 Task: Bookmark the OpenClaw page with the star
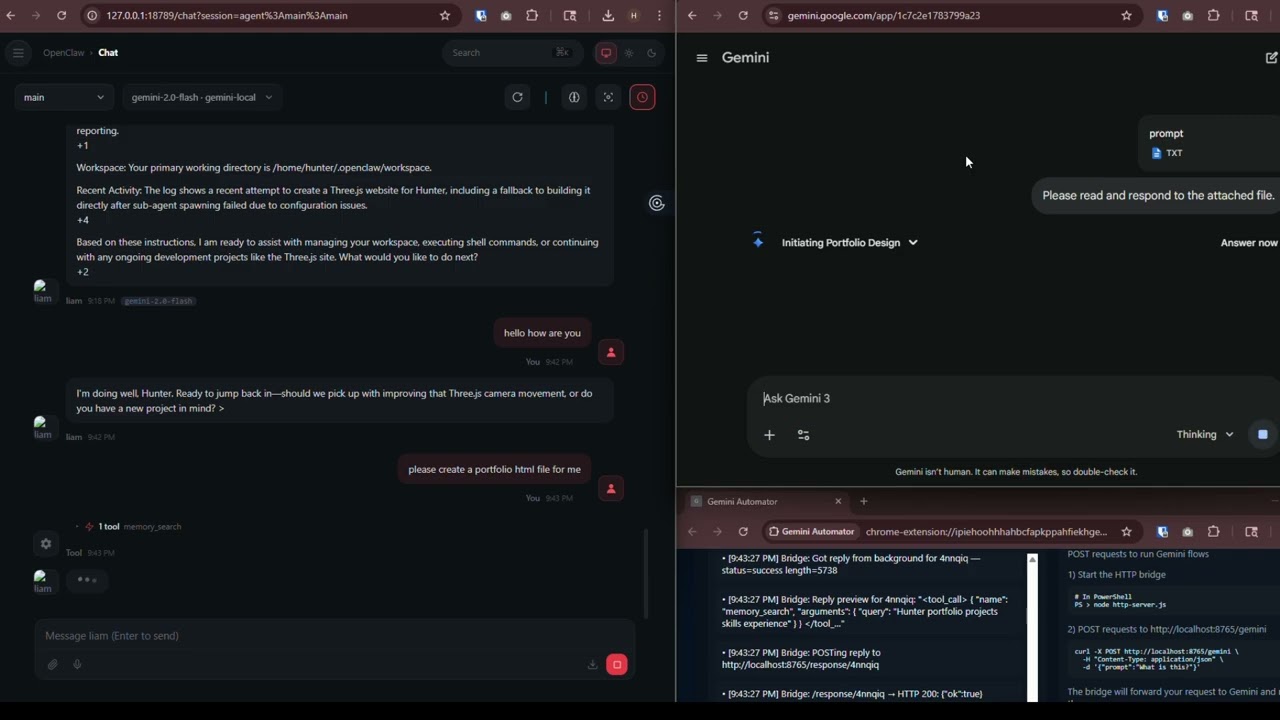[445, 15]
